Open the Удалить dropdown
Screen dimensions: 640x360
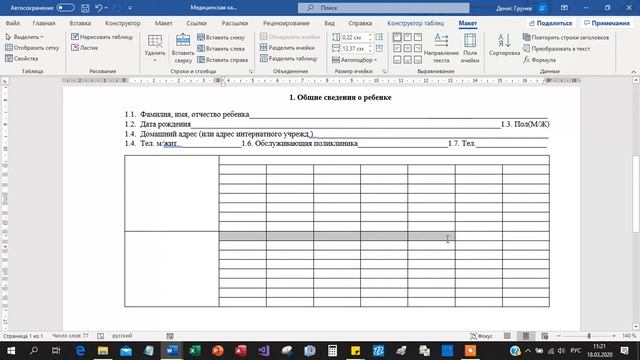(155, 49)
